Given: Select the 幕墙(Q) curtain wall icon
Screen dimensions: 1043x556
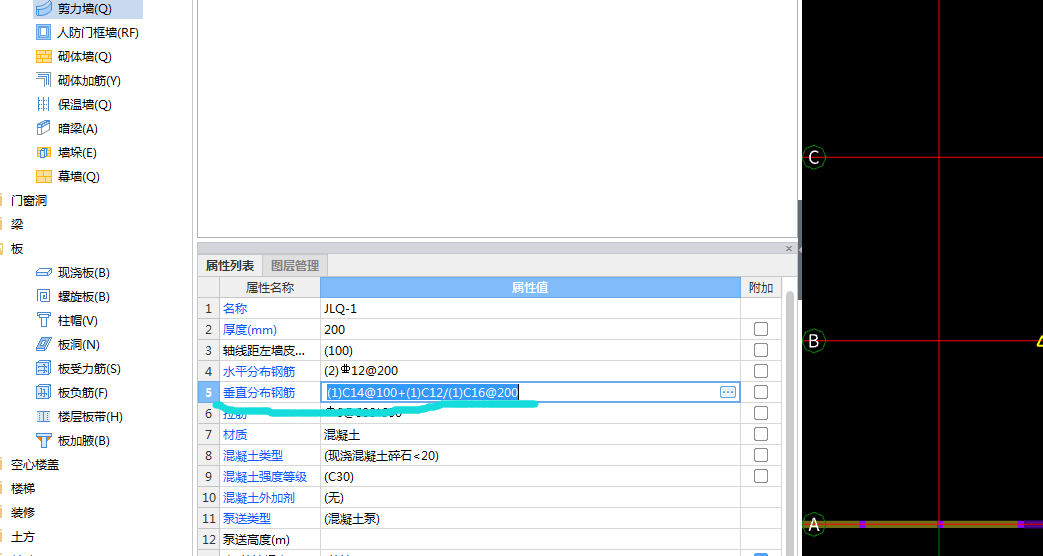Looking at the screenshot, I should 43,176.
